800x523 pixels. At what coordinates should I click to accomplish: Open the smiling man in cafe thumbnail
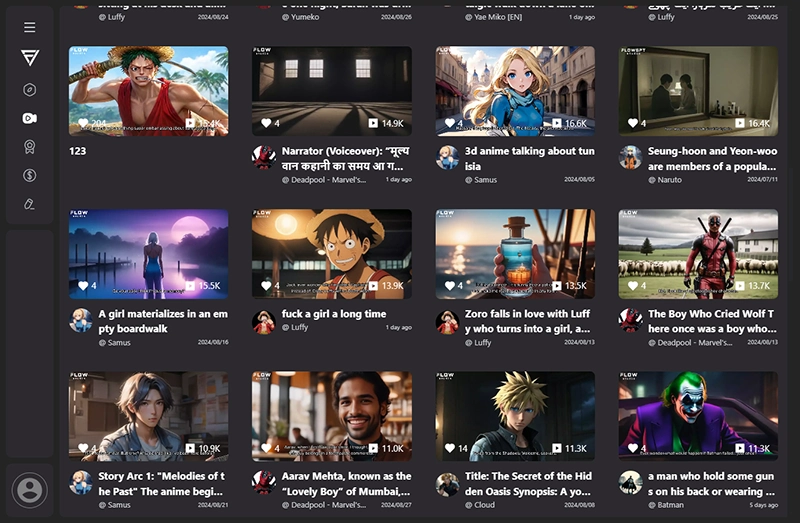tap(332, 416)
